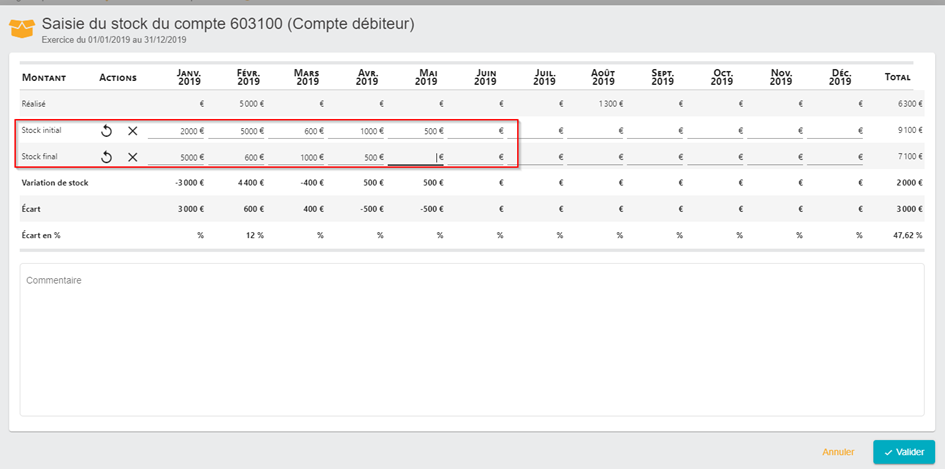The image size is (945, 469).
Task: Click the Actions column header
Action: 118,78
